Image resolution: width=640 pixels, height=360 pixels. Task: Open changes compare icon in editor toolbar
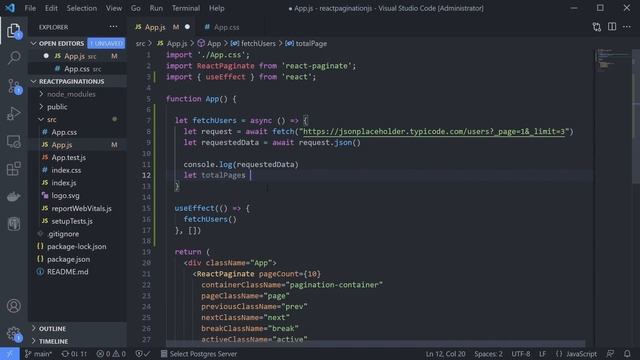point(597,27)
